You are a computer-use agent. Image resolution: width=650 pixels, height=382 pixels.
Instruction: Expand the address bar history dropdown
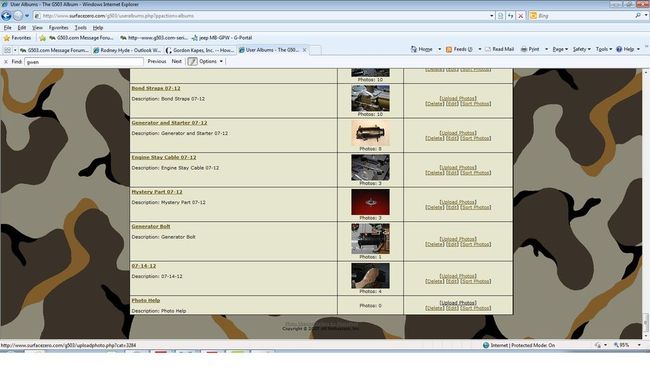(x=492, y=16)
